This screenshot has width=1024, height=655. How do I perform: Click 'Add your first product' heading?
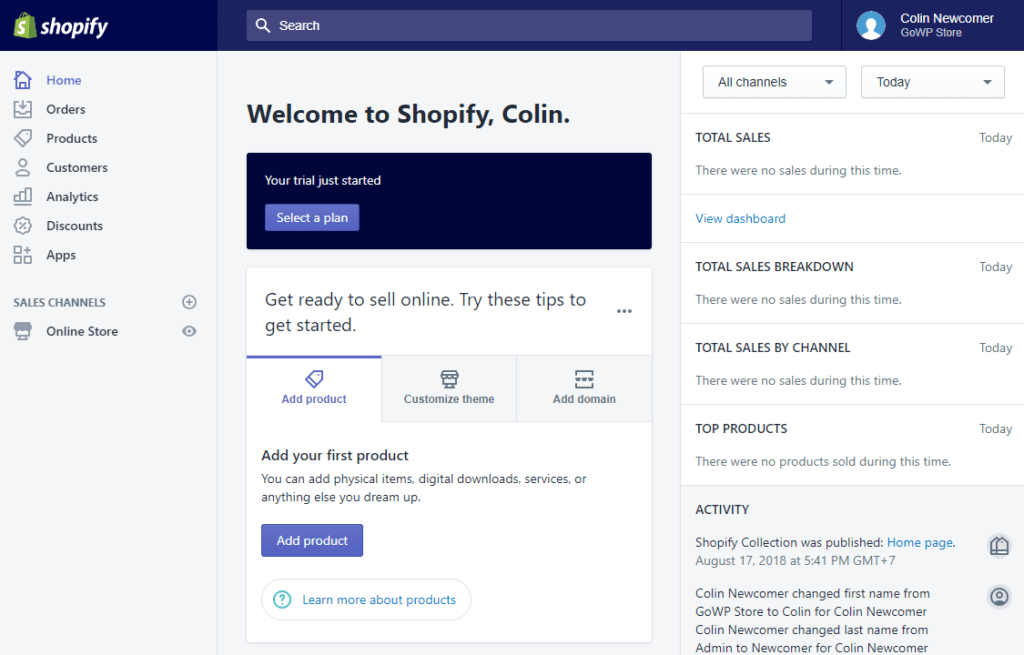pyautogui.click(x=335, y=455)
